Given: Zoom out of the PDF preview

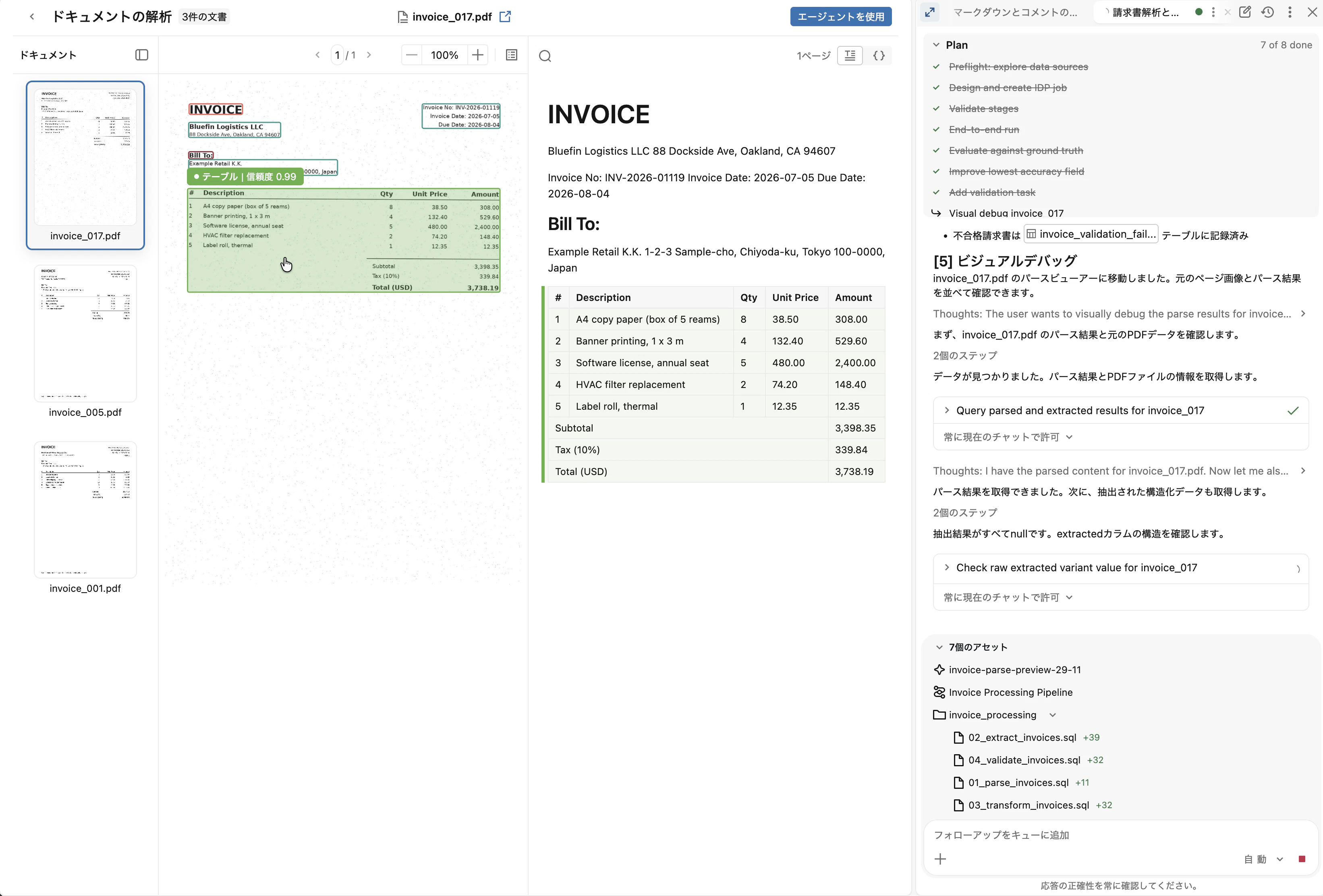Looking at the screenshot, I should [412, 55].
